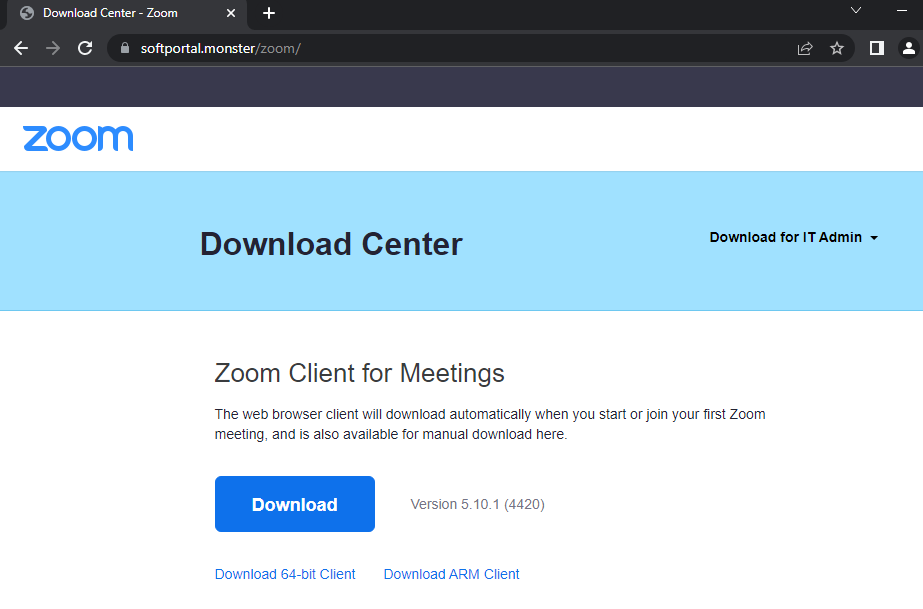Click the Download Center heading
Screen dimensions: 923x609
[331, 244]
